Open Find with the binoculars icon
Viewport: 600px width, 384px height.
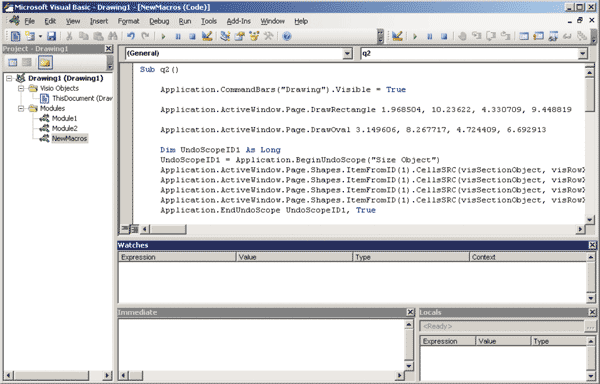coord(112,36)
